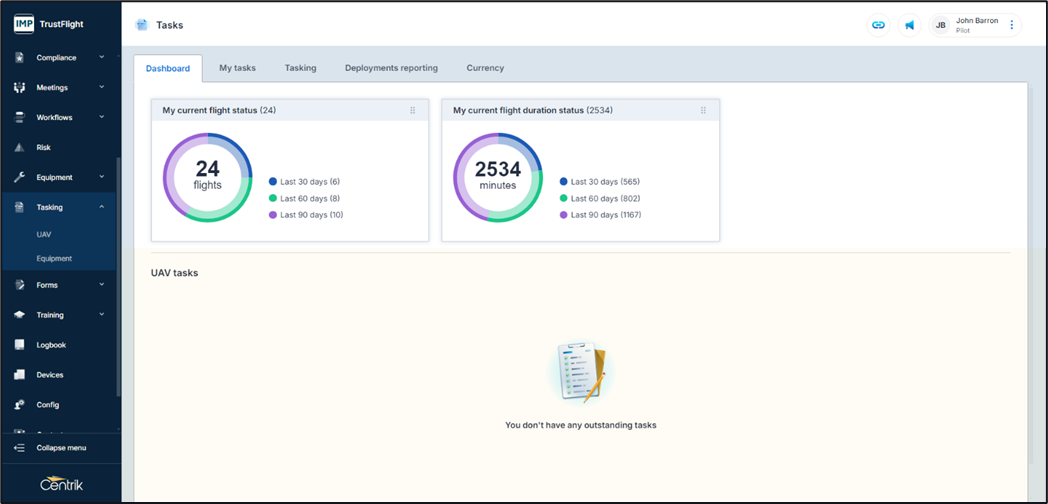The width and height of the screenshot is (1048, 504).
Task: Select the Currency tab
Action: [485, 68]
